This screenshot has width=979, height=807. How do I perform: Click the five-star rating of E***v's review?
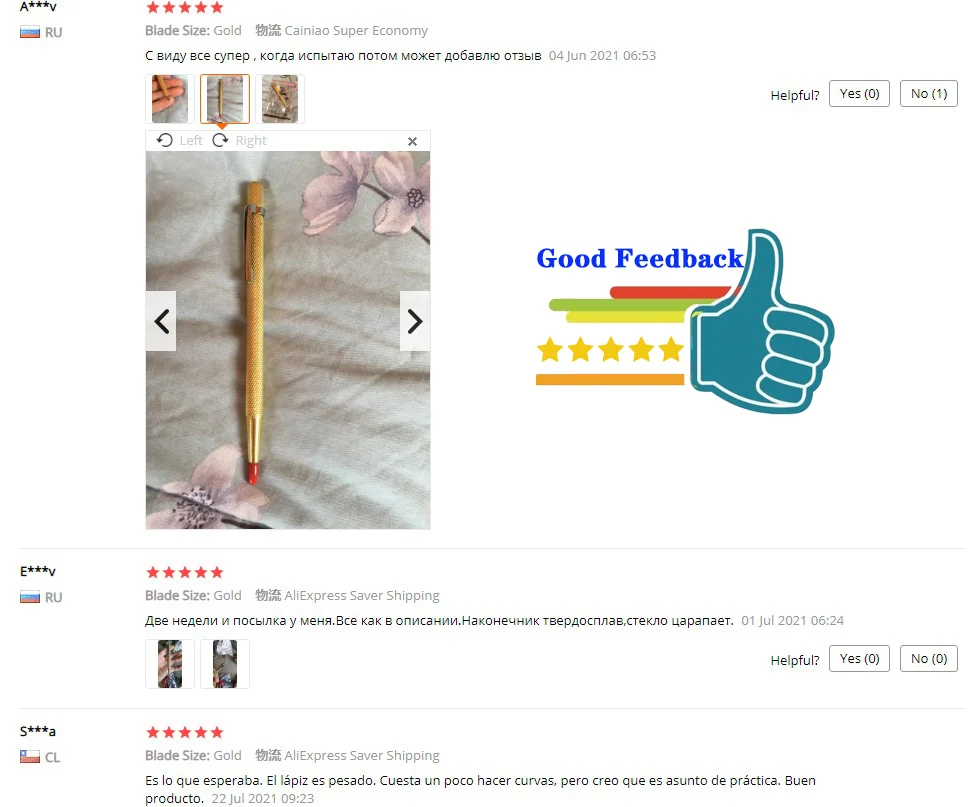click(184, 572)
